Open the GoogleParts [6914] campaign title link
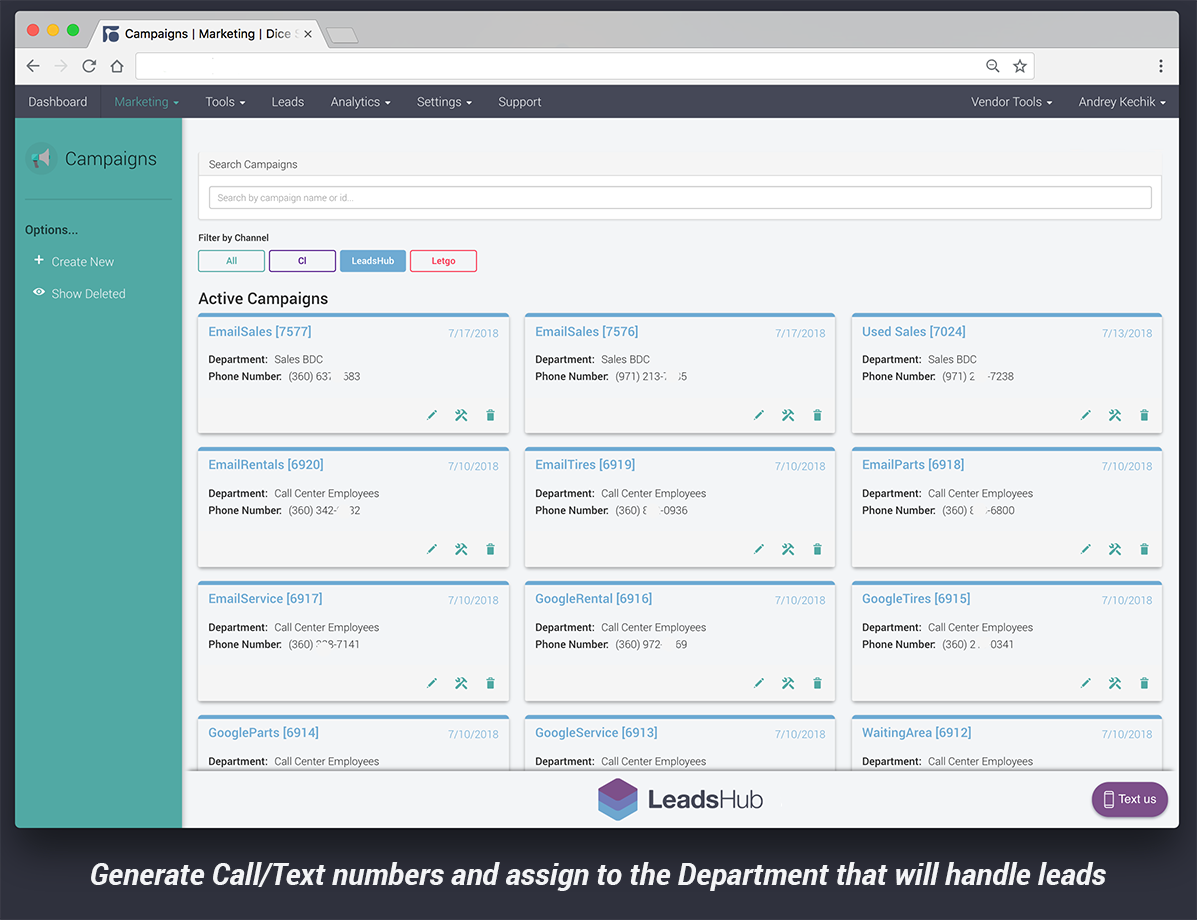The width and height of the screenshot is (1197, 920). (263, 732)
